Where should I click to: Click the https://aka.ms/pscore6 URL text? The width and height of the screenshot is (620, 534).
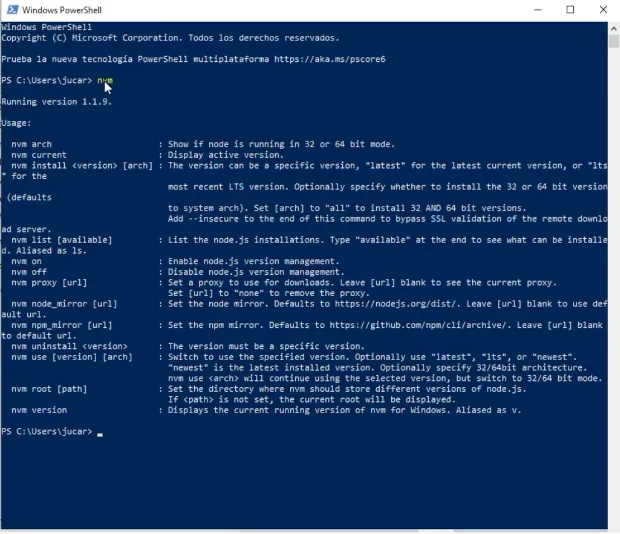(329, 59)
